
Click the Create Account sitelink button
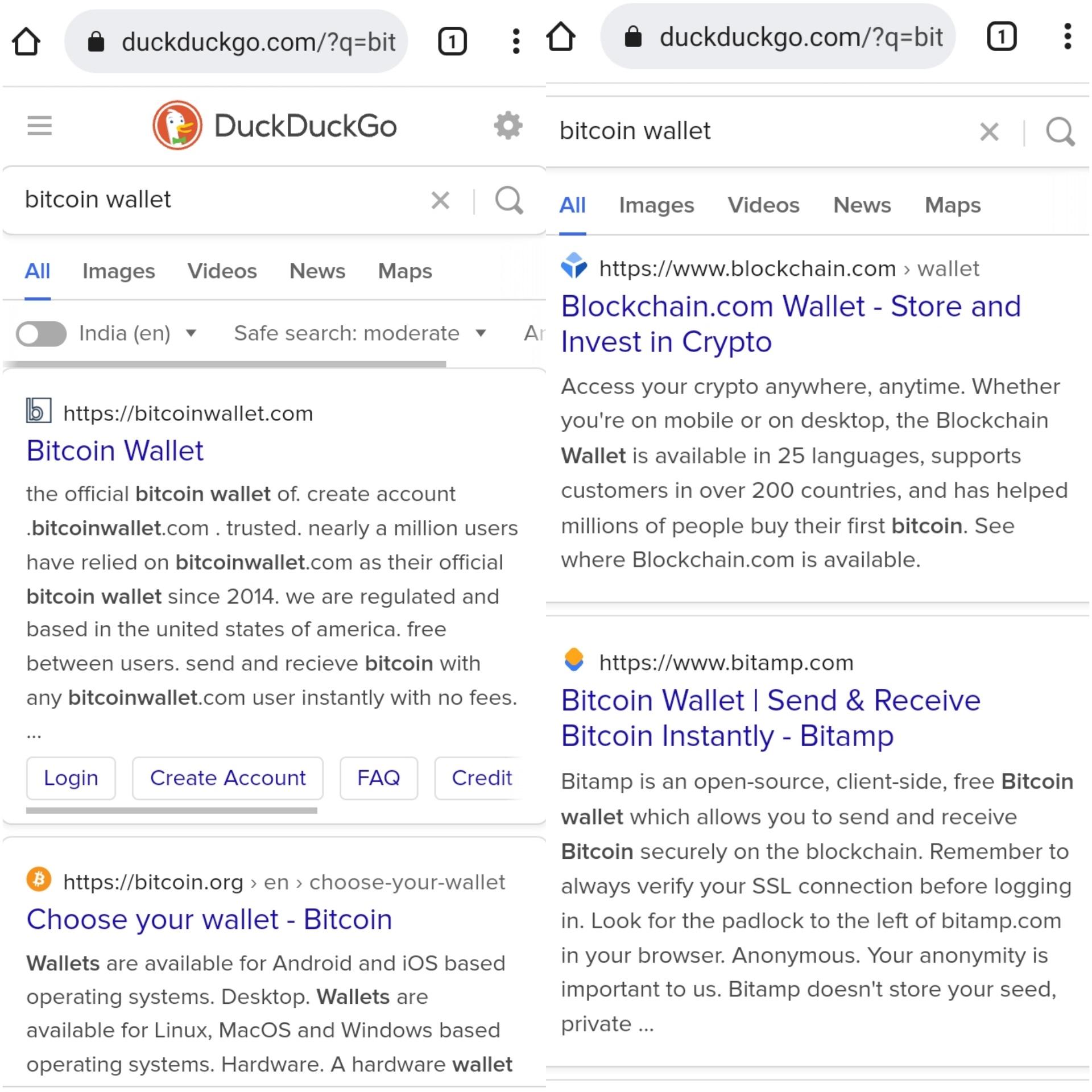tap(227, 777)
